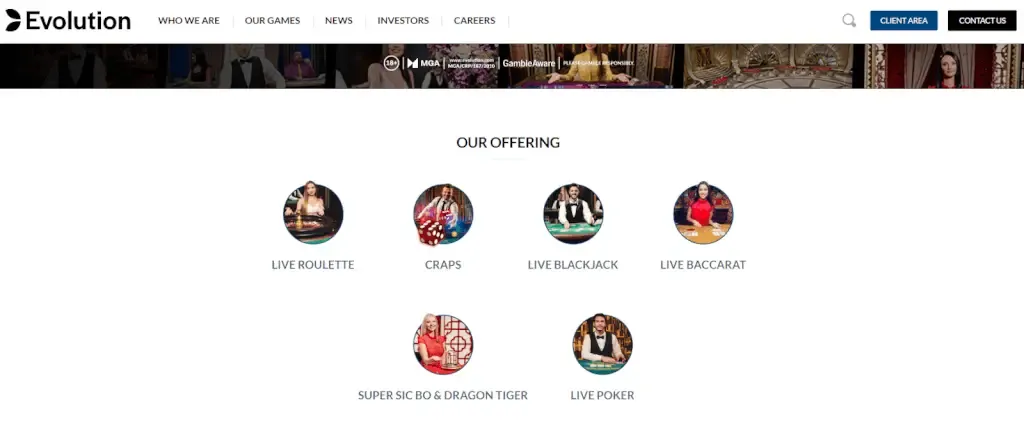Follow the SUPER SIC BO & DRAGON TIGER link
This screenshot has width=1024, height=440.
443,396
